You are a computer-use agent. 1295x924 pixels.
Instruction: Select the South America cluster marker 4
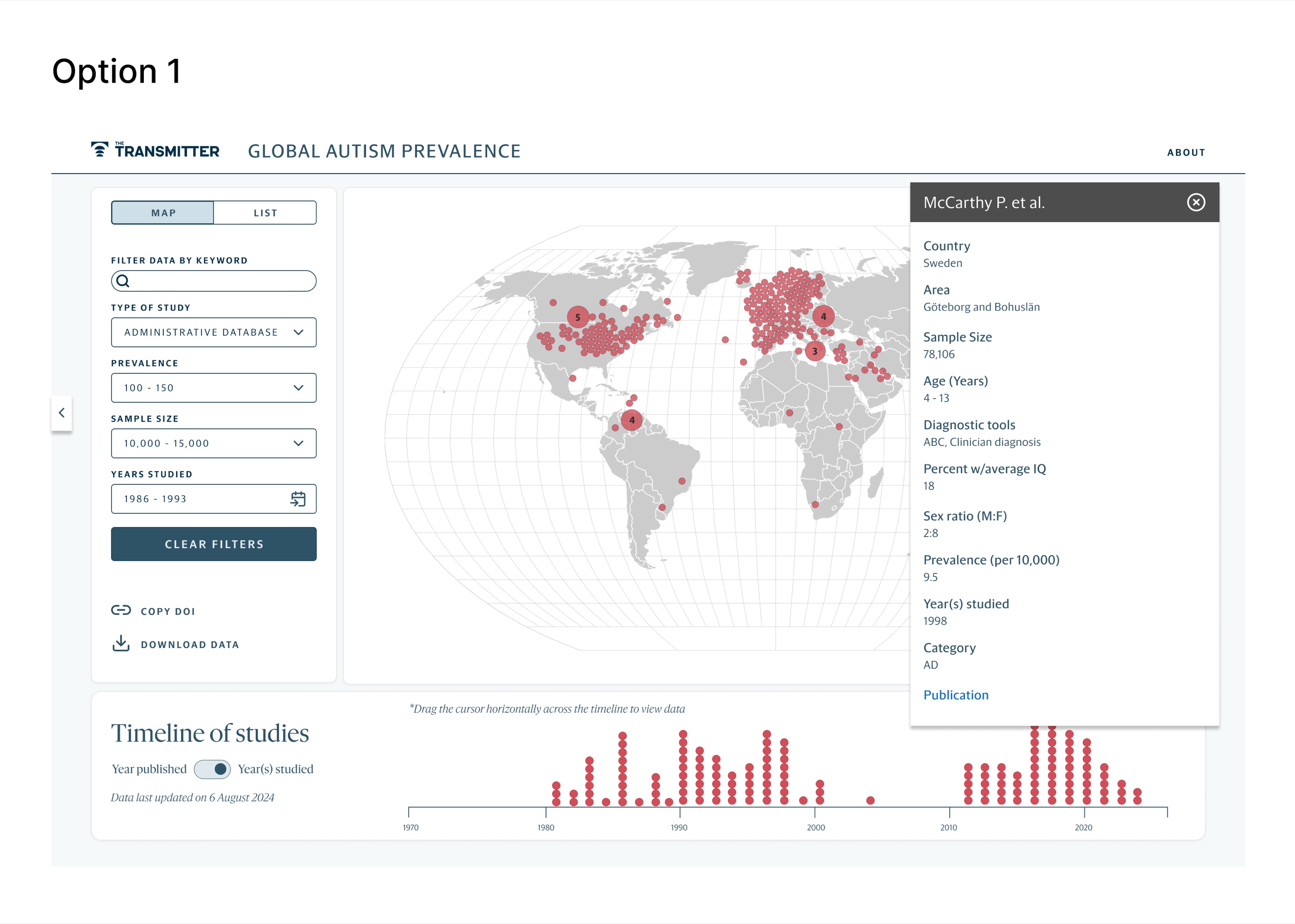[x=632, y=420]
